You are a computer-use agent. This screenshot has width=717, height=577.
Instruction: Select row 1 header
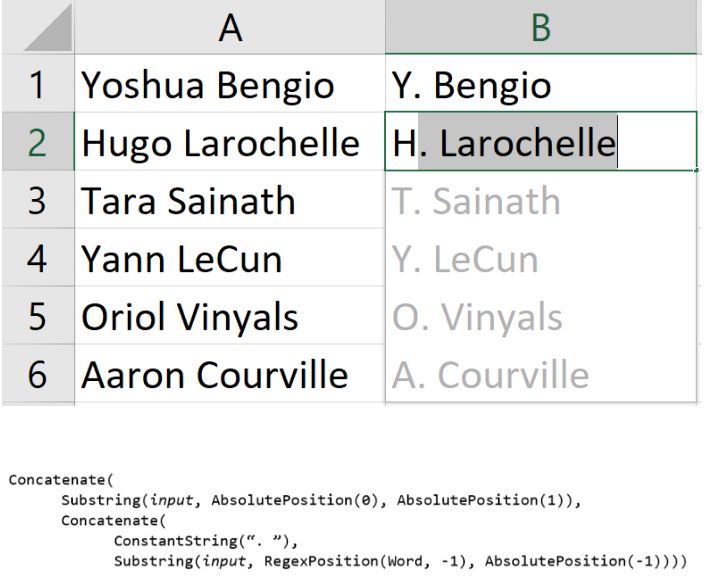pos(38,83)
